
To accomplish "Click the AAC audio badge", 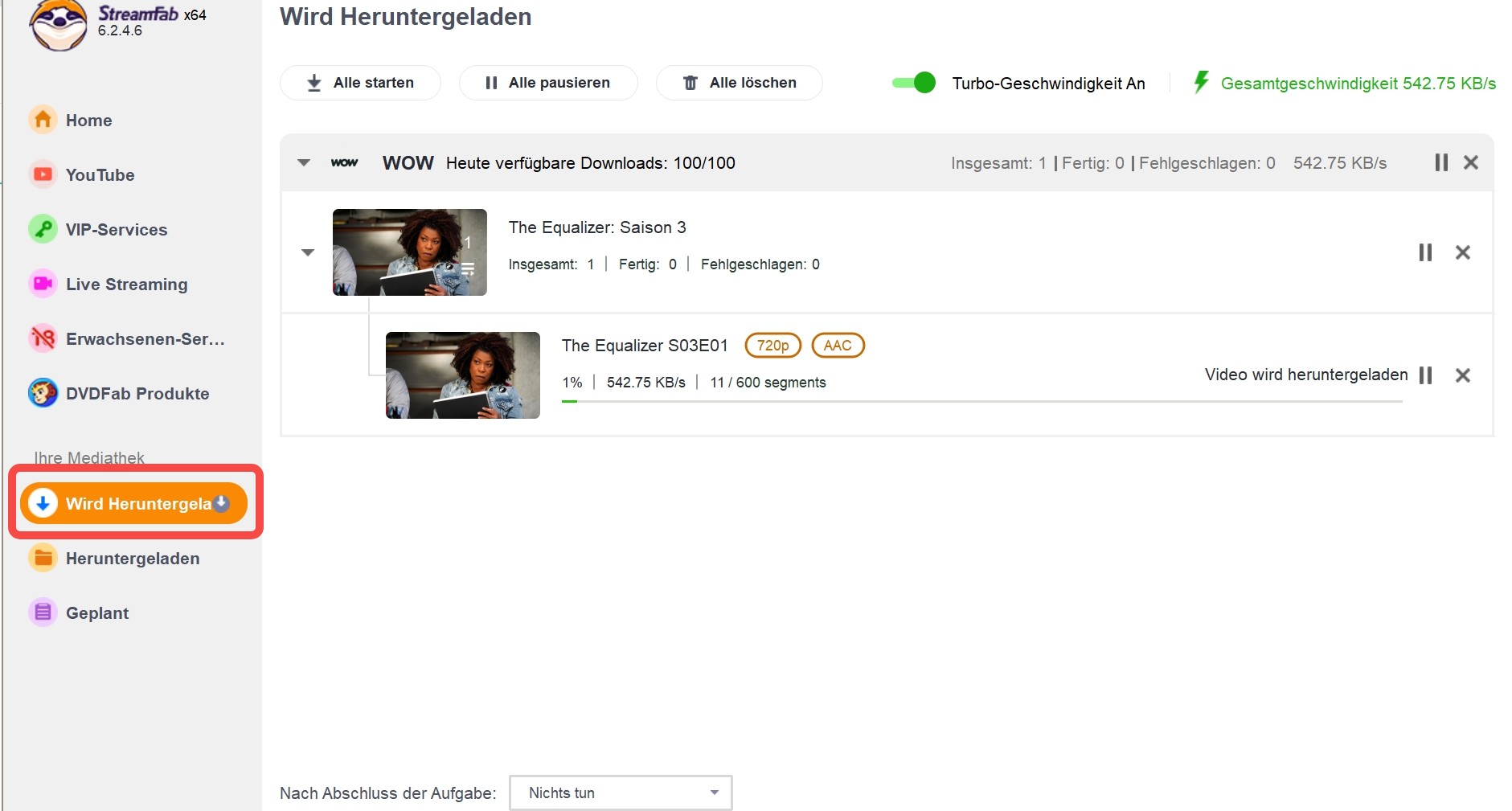I will 838,346.
